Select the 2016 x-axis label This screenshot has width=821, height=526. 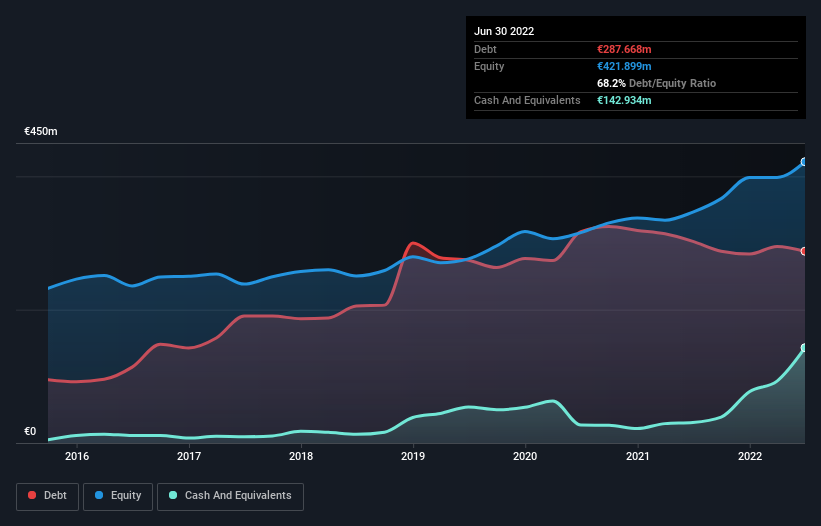coord(77,456)
